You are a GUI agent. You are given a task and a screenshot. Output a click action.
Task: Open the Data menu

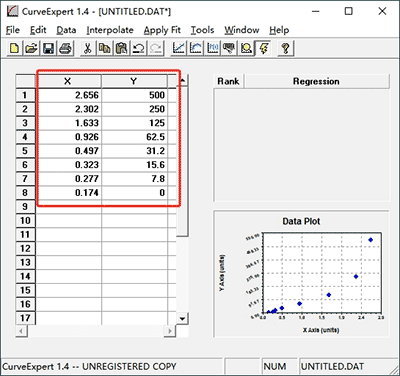pos(66,30)
